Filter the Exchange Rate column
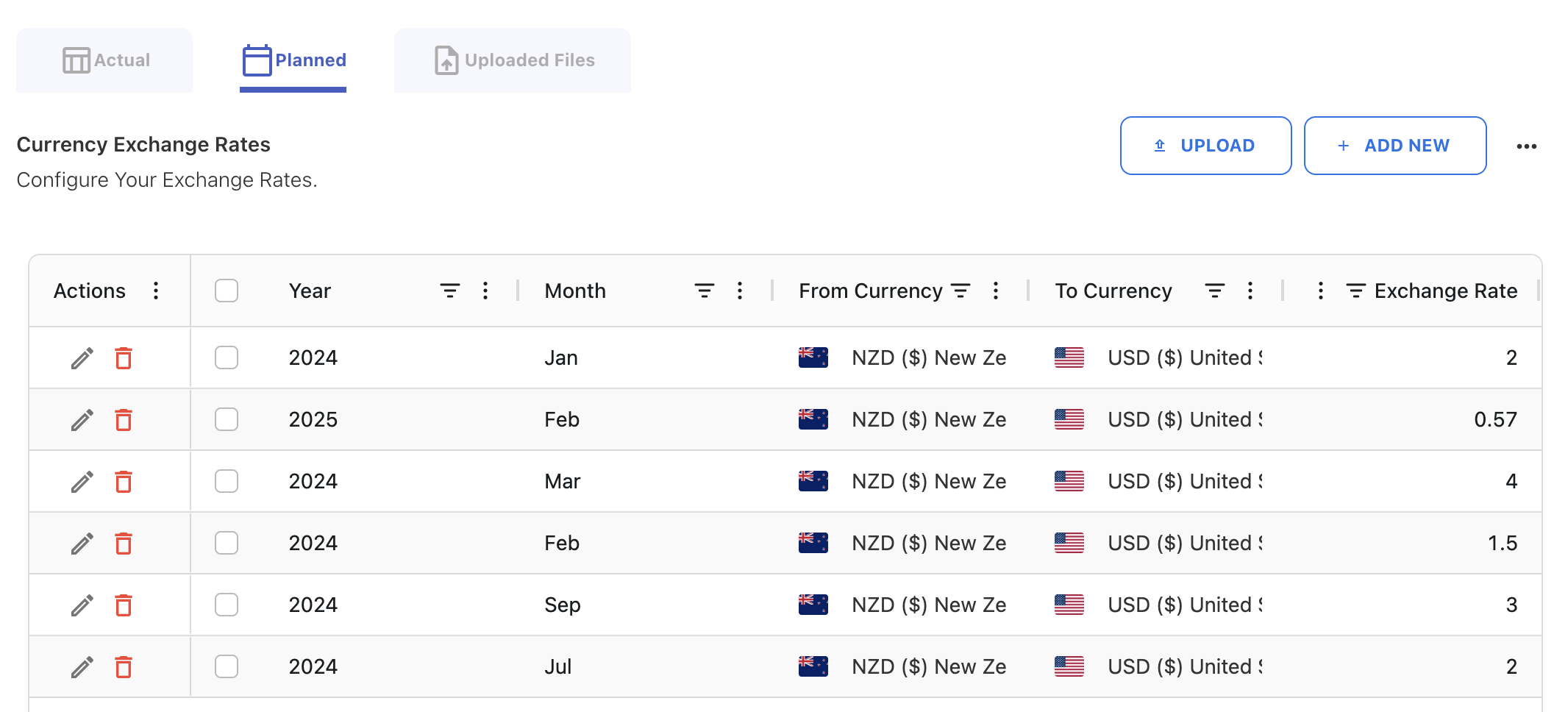Viewport: 1568px width, 712px height. [1355, 291]
